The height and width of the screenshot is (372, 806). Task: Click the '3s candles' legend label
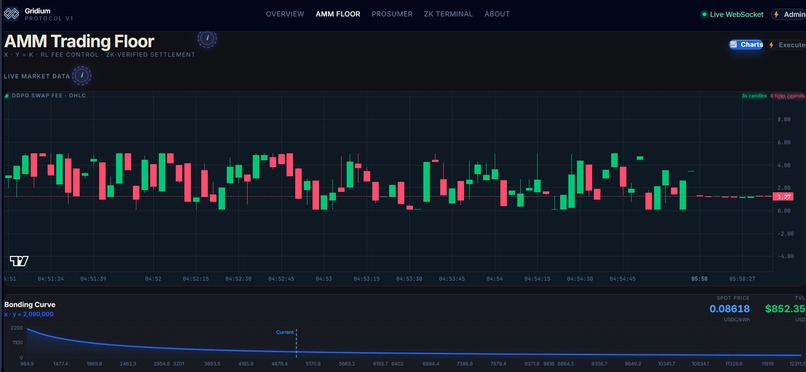(x=754, y=96)
